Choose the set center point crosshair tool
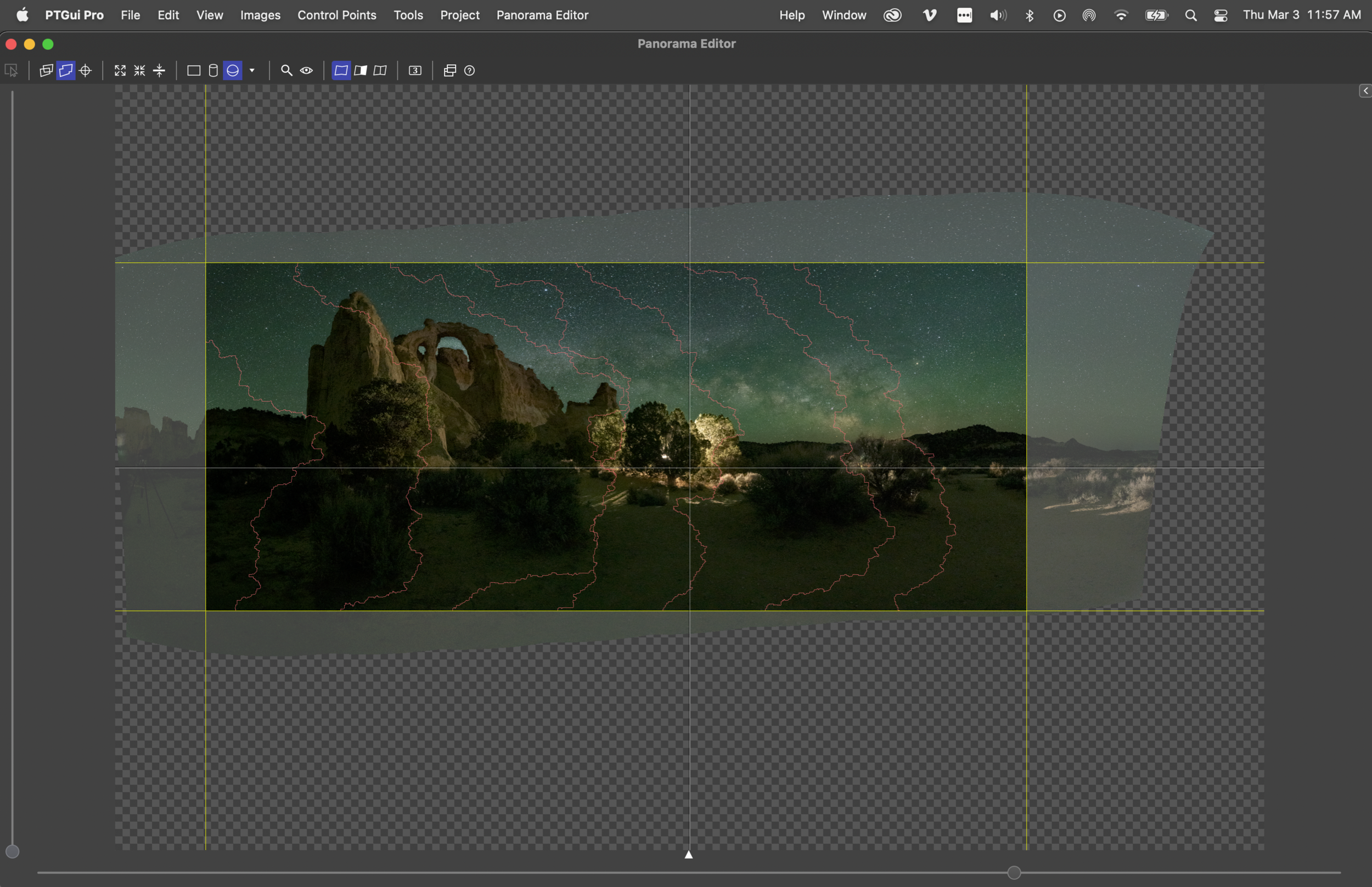 click(86, 71)
